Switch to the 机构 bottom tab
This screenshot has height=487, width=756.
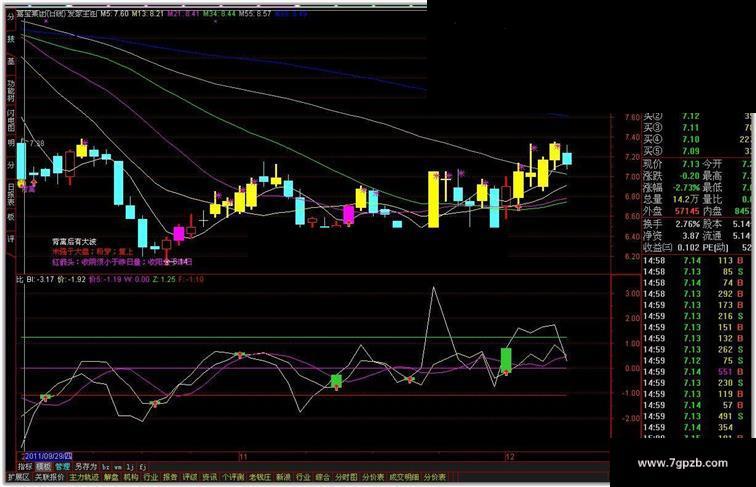click(131, 477)
